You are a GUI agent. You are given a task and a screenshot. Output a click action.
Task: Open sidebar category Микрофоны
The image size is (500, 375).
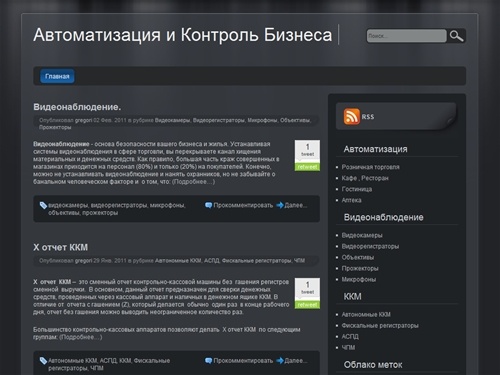pyautogui.click(x=359, y=279)
